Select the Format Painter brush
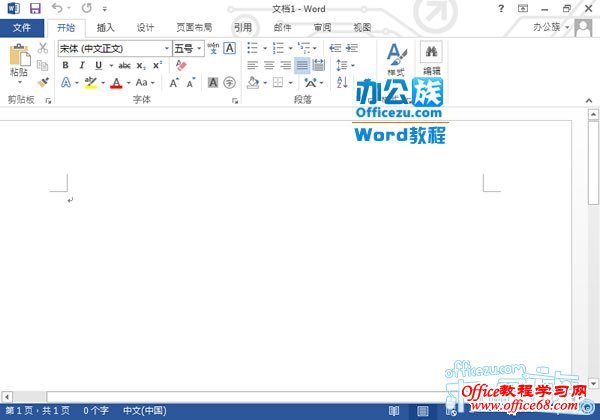The height and width of the screenshot is (420, 600). pos(43,82)
